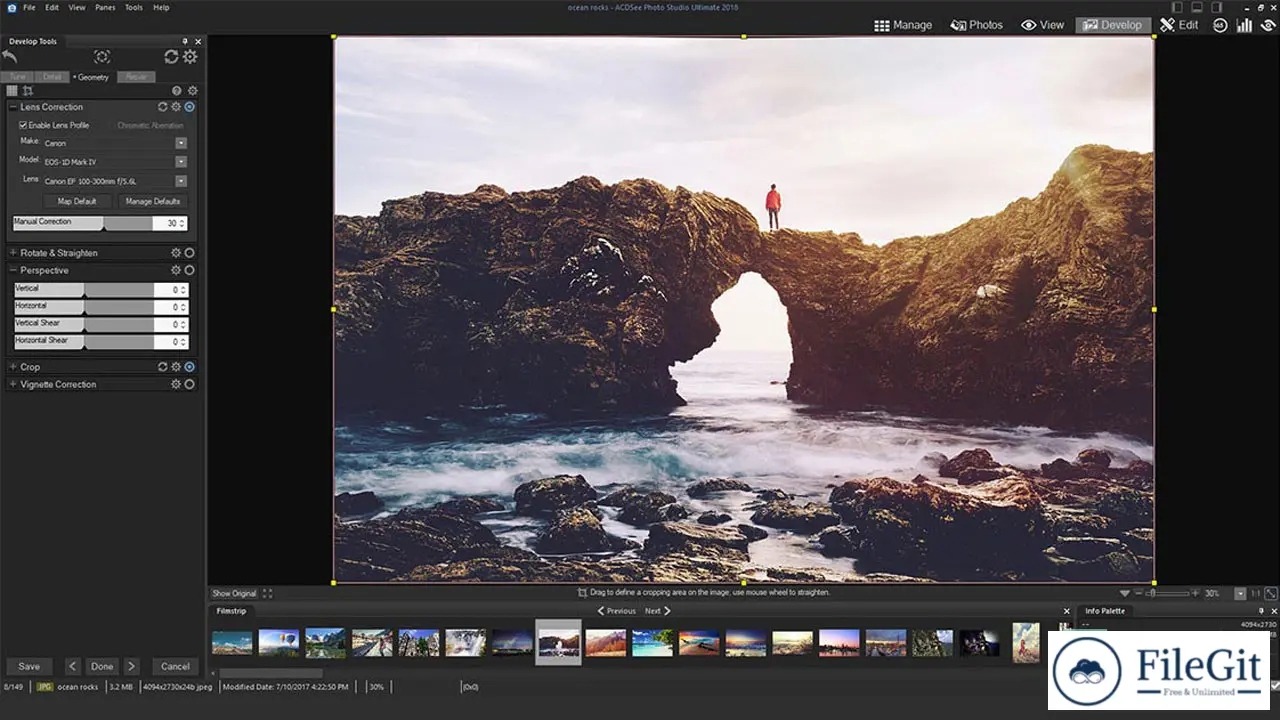Image resolution: width=1280 pixels, height=720 pixels.
Task: Click the full screen icon beside Show Original
Action: (x=267, y=593)
